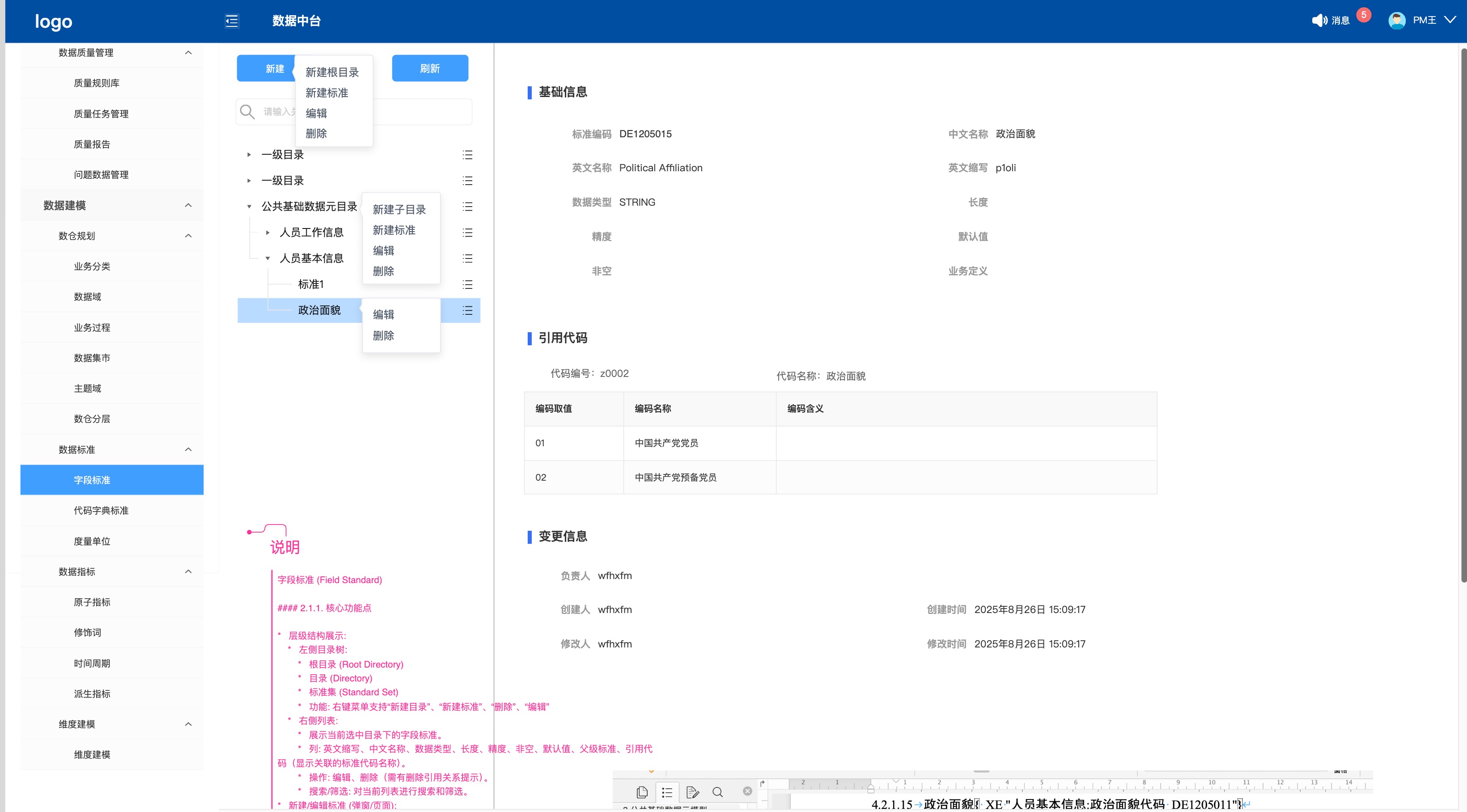
Task: Open 质量报告 in the sidebar
Action: click(x=112, y=144)
